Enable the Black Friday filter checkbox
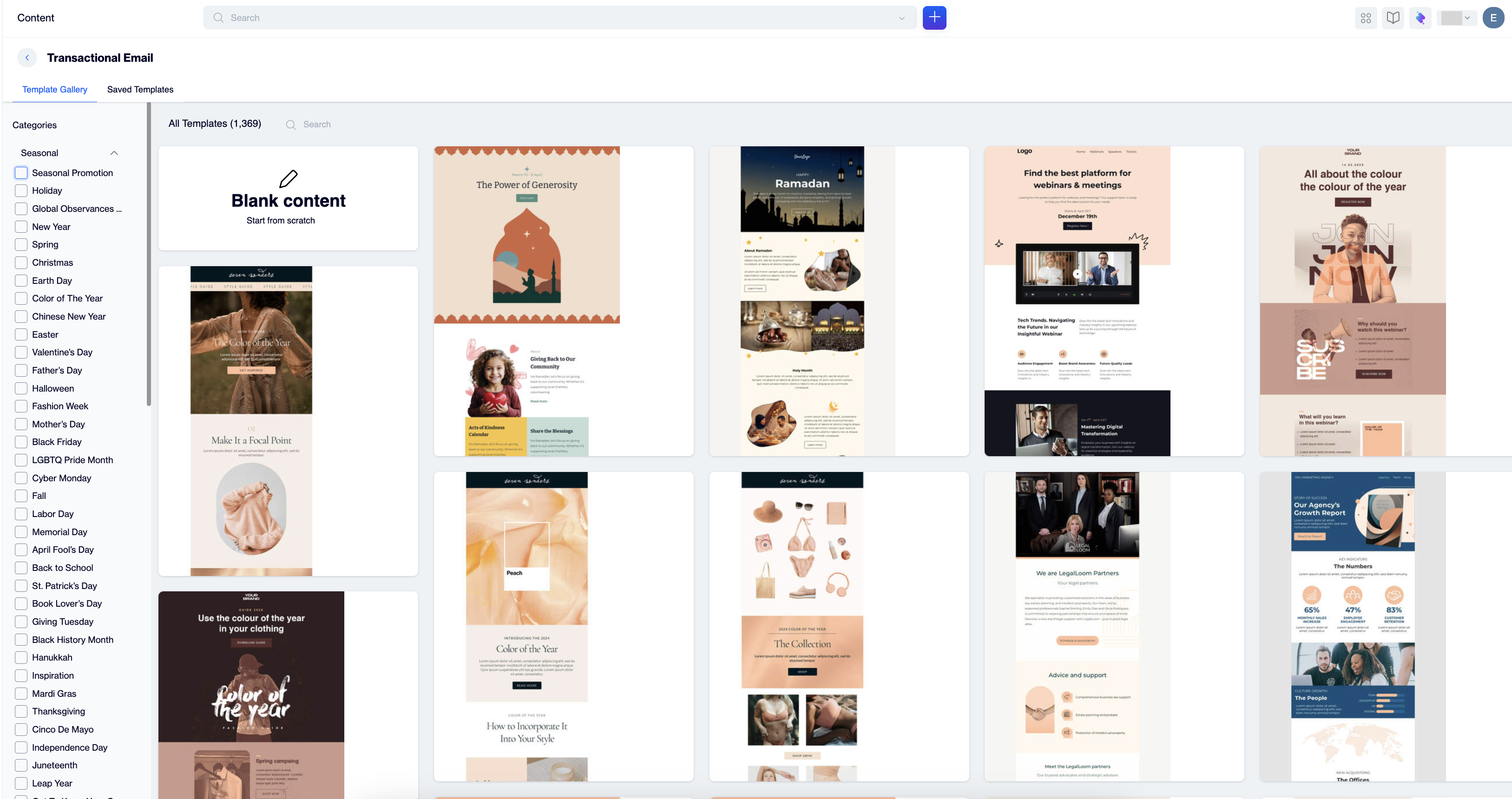 [21, 442]
